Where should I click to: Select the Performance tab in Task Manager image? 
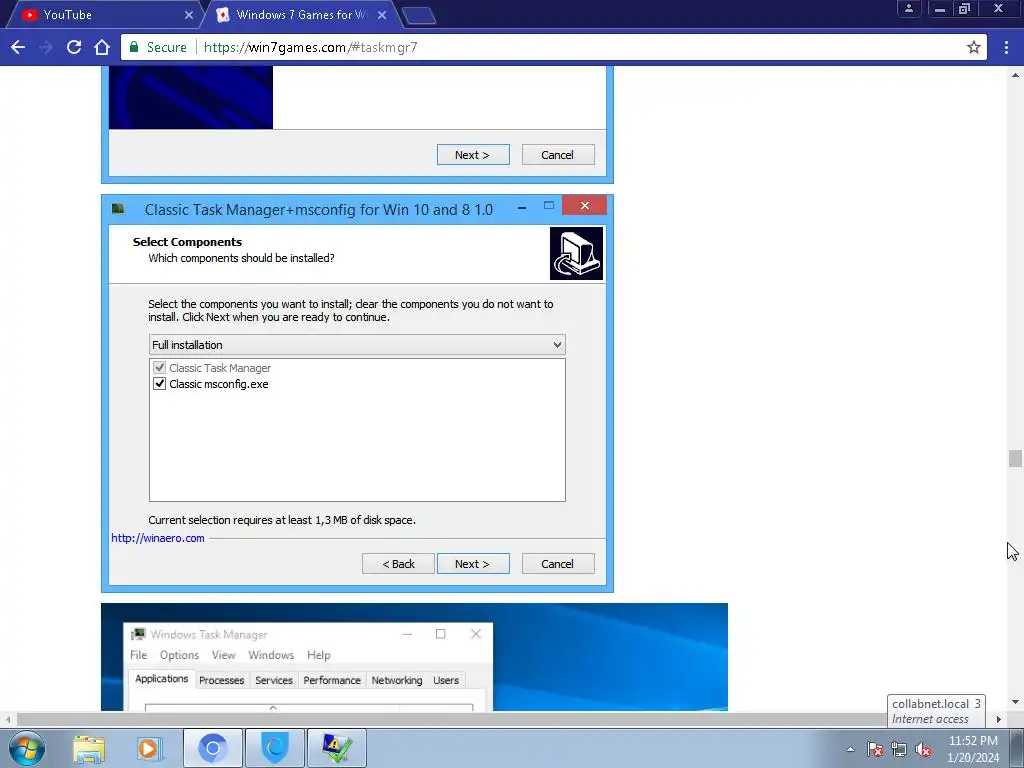pyautogui.click(x=332, y=680)
